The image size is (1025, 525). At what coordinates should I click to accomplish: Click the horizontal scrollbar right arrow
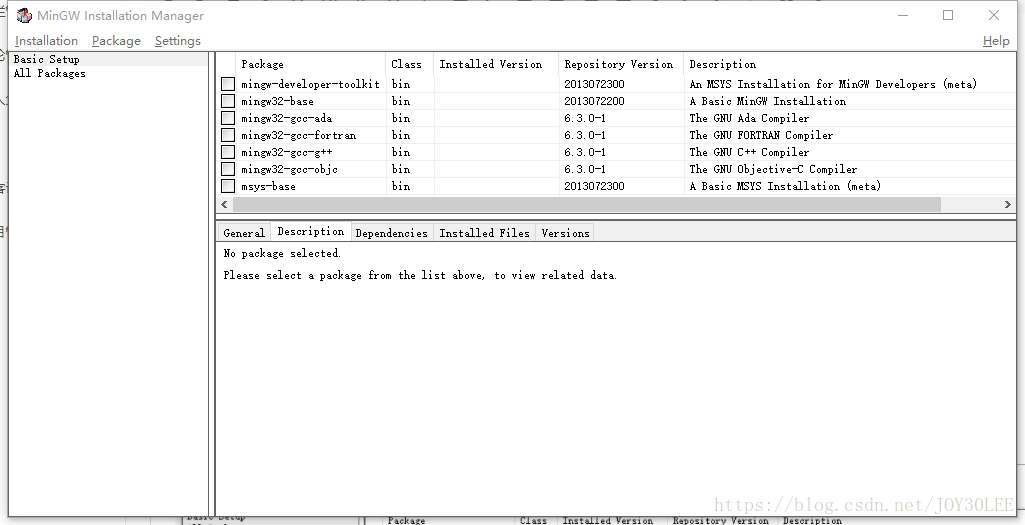(1007, 204)
